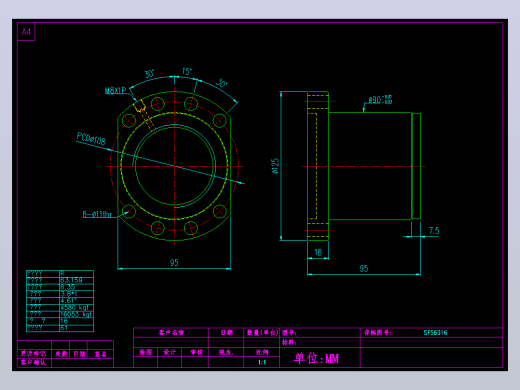The image size is (520, 390).
Task: Click the SFS6316 drawing number
Action: tap(435, 333)
